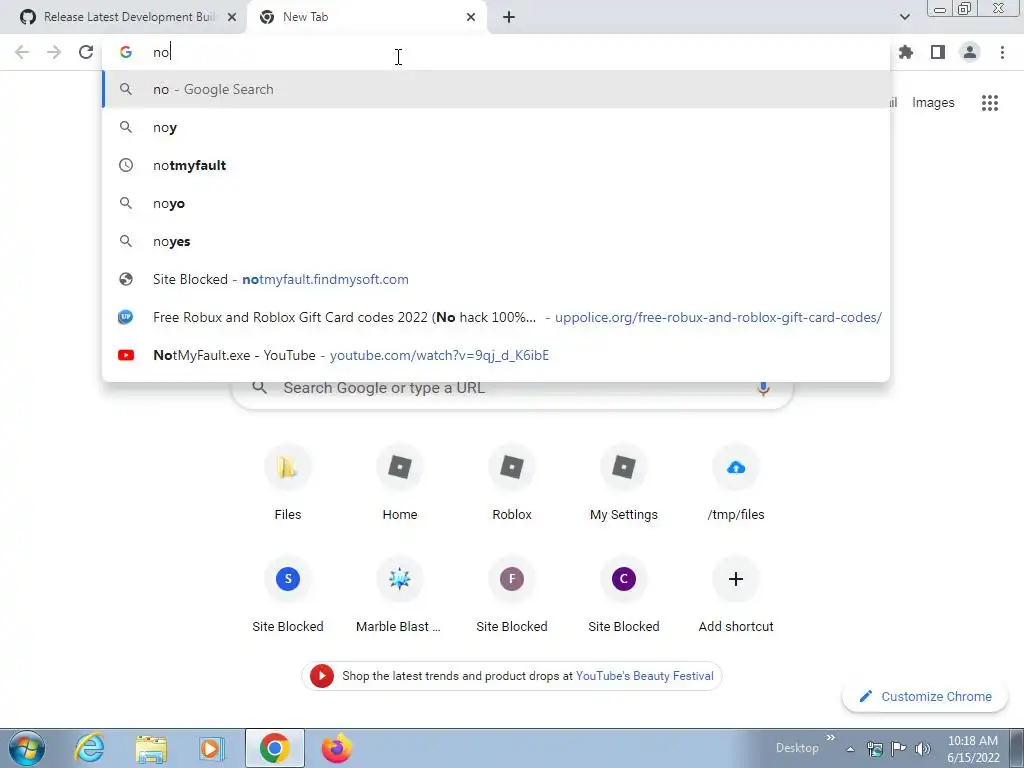Open the Free Robux uppolice.org suggestion
Viewport: 1024px width, 768px height.
coord(496,317)
